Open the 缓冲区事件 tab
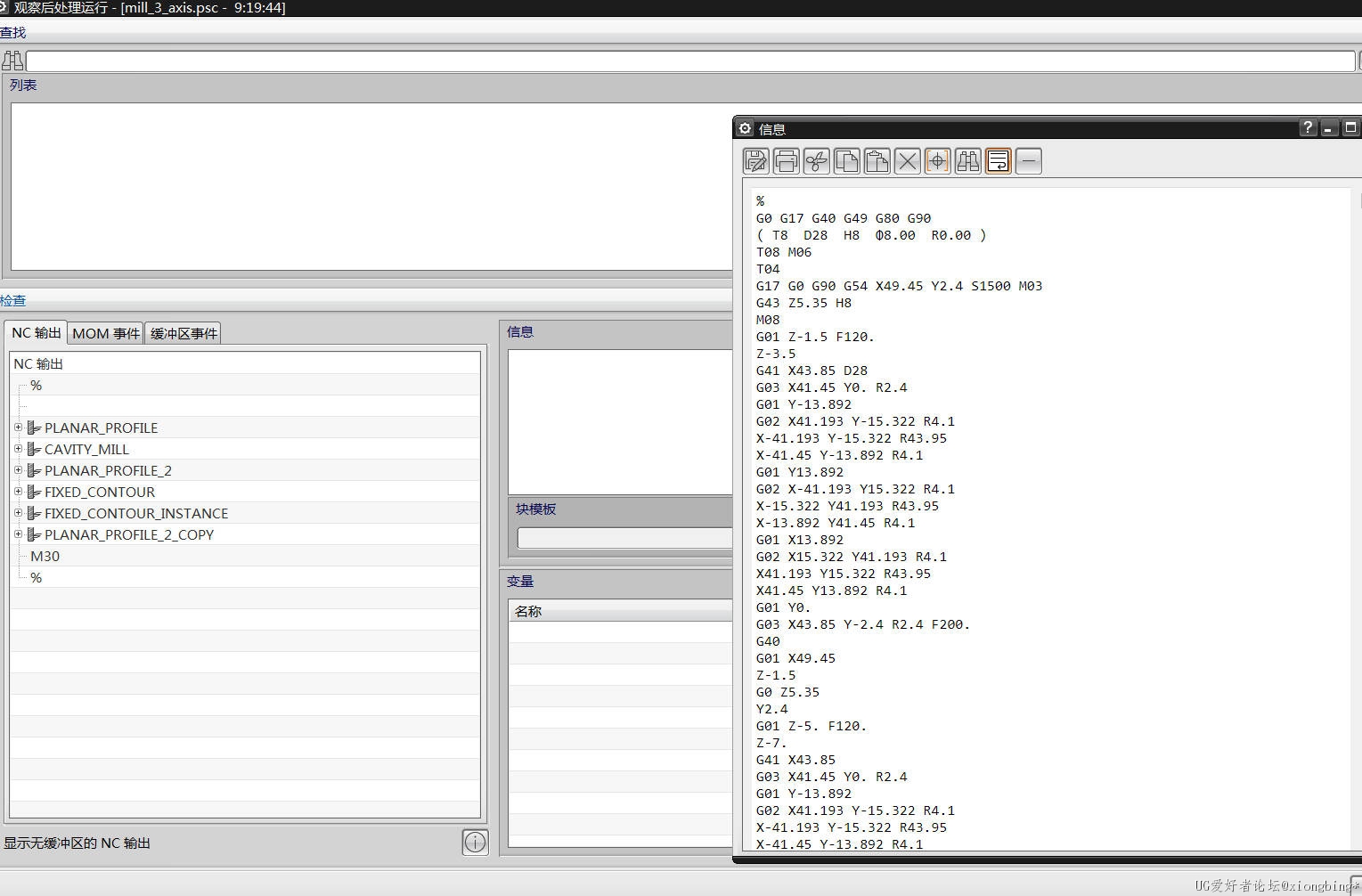 point(184,333)
